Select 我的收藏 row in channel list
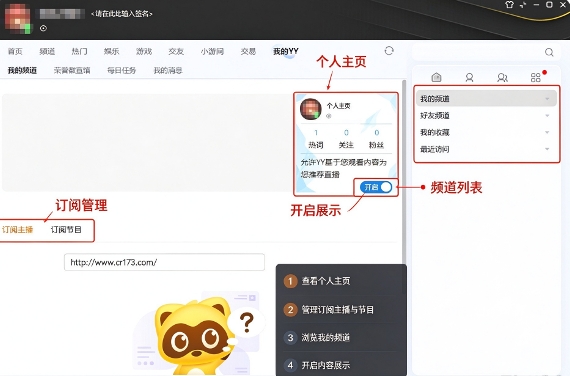The height and width of the screenshot is (376, 570). click(x=486, y=132)
